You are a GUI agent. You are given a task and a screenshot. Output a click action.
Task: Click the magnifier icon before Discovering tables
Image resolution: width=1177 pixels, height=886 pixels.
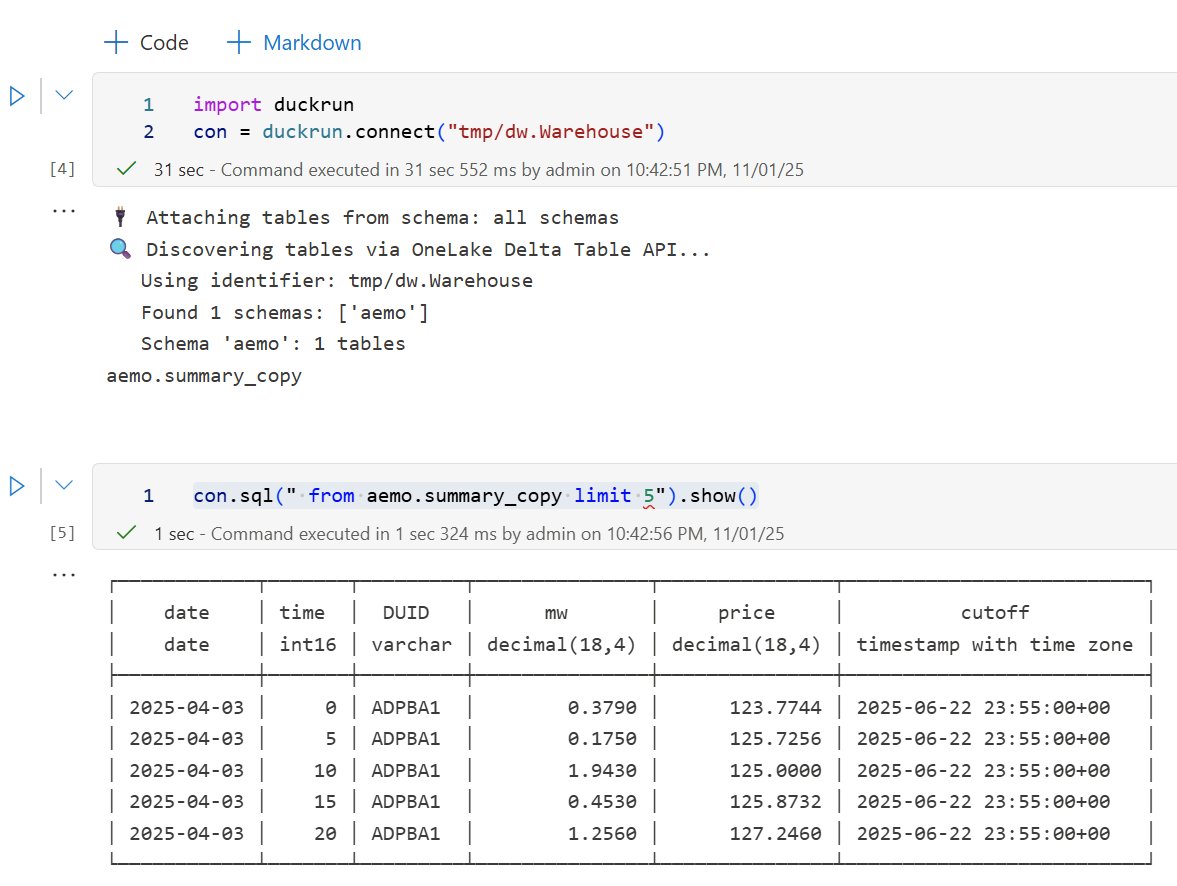[x=120, y=249]
